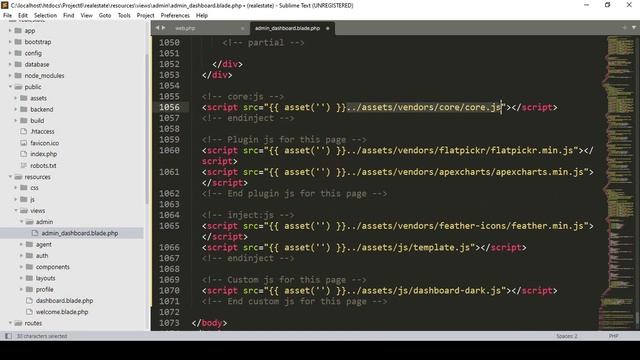The image size is (640, 360).
Task: Click the robots.txt file icon
Action: (24, 165)
